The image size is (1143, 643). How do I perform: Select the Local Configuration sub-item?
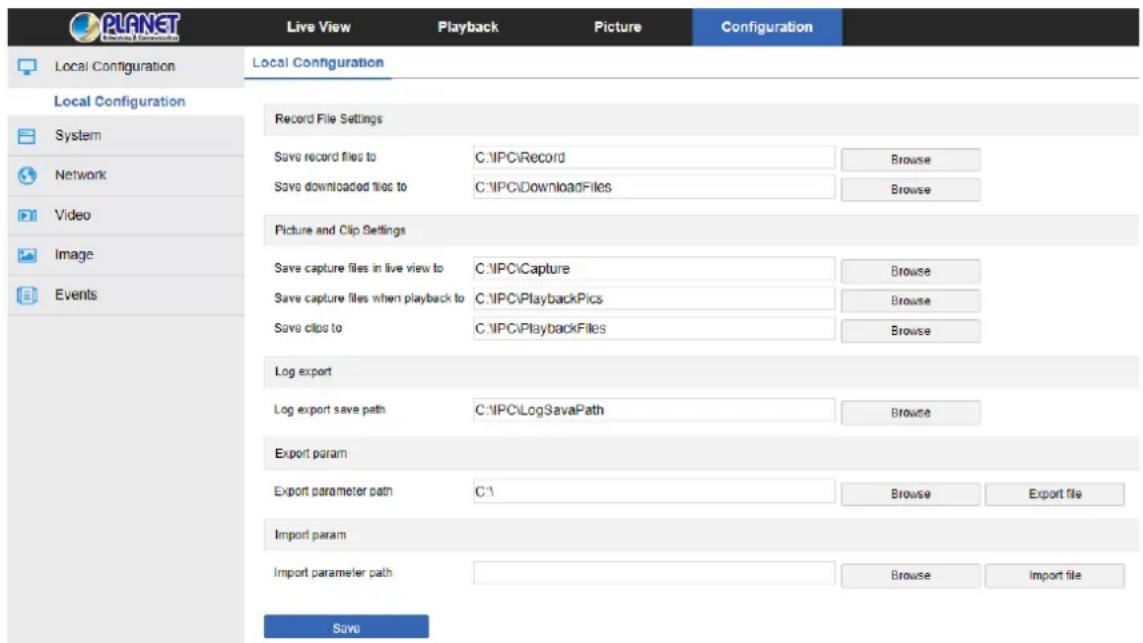click(120, 101)
